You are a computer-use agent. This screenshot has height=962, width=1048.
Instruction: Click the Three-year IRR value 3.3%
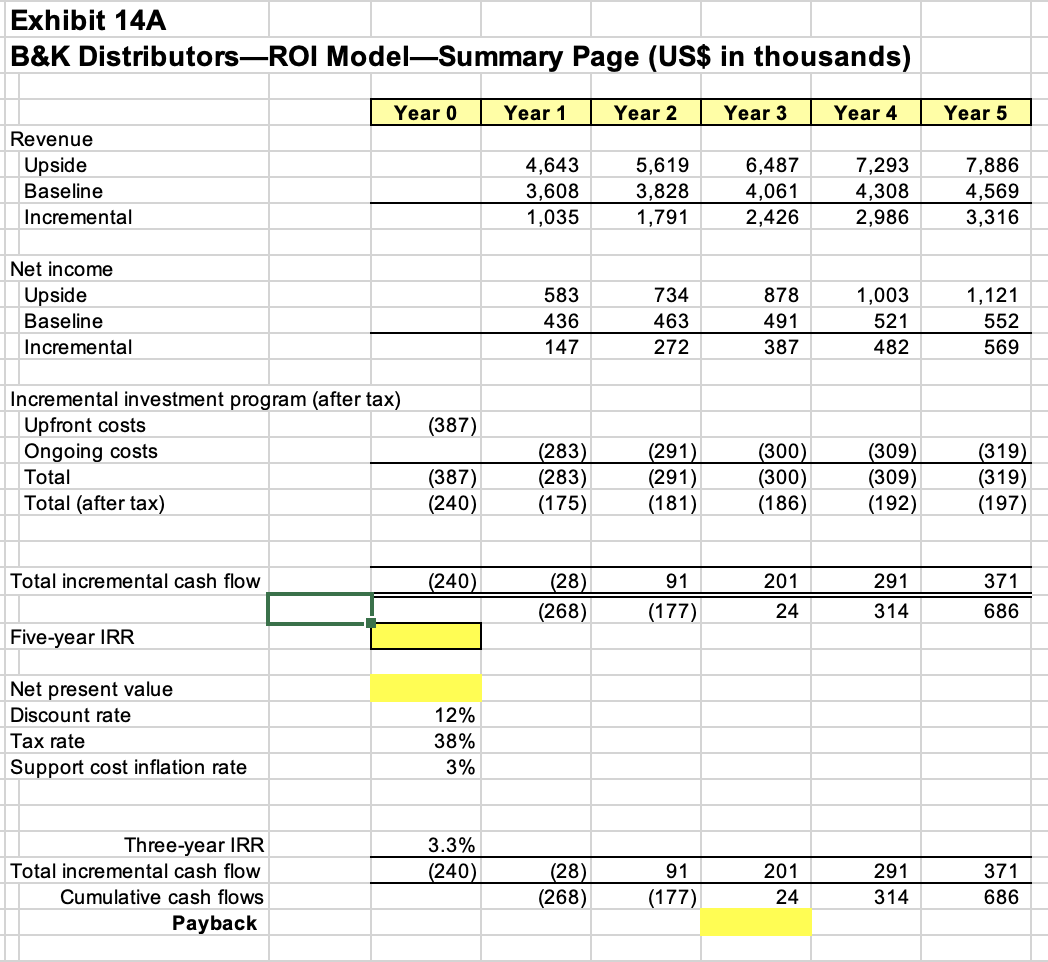425,844
